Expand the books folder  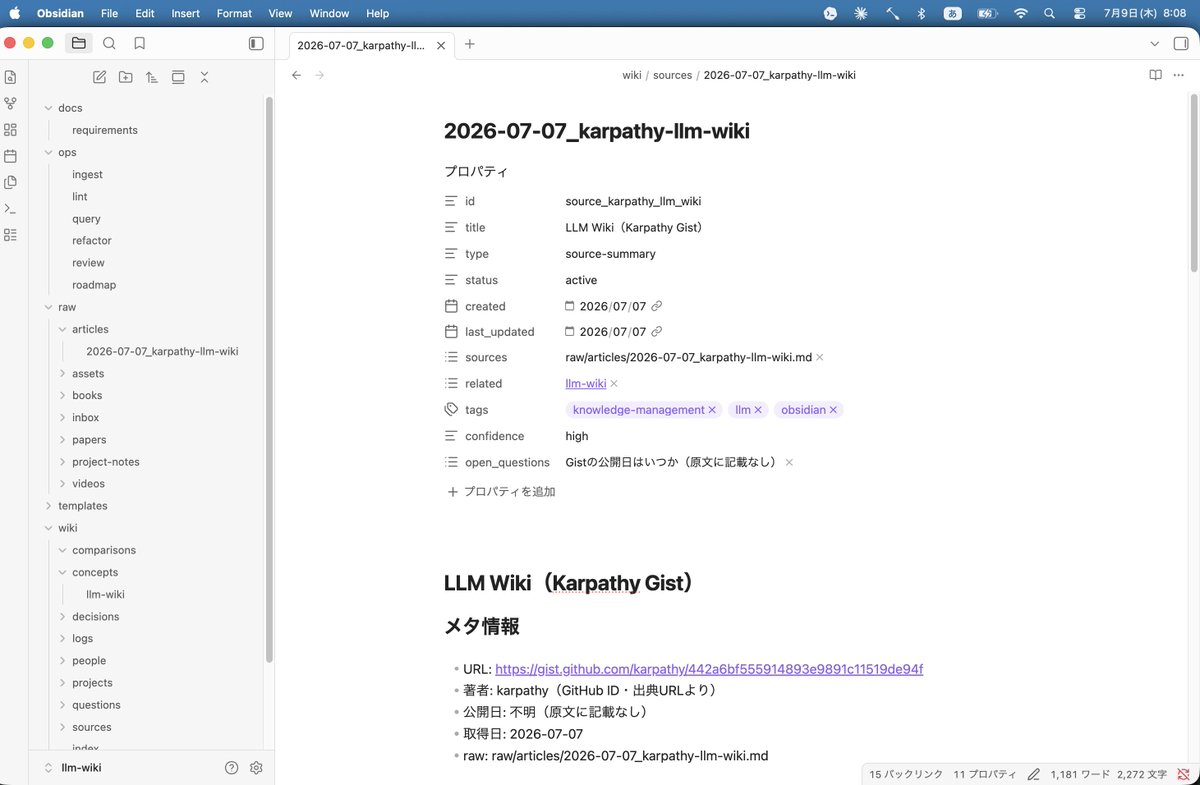point(62,395)
